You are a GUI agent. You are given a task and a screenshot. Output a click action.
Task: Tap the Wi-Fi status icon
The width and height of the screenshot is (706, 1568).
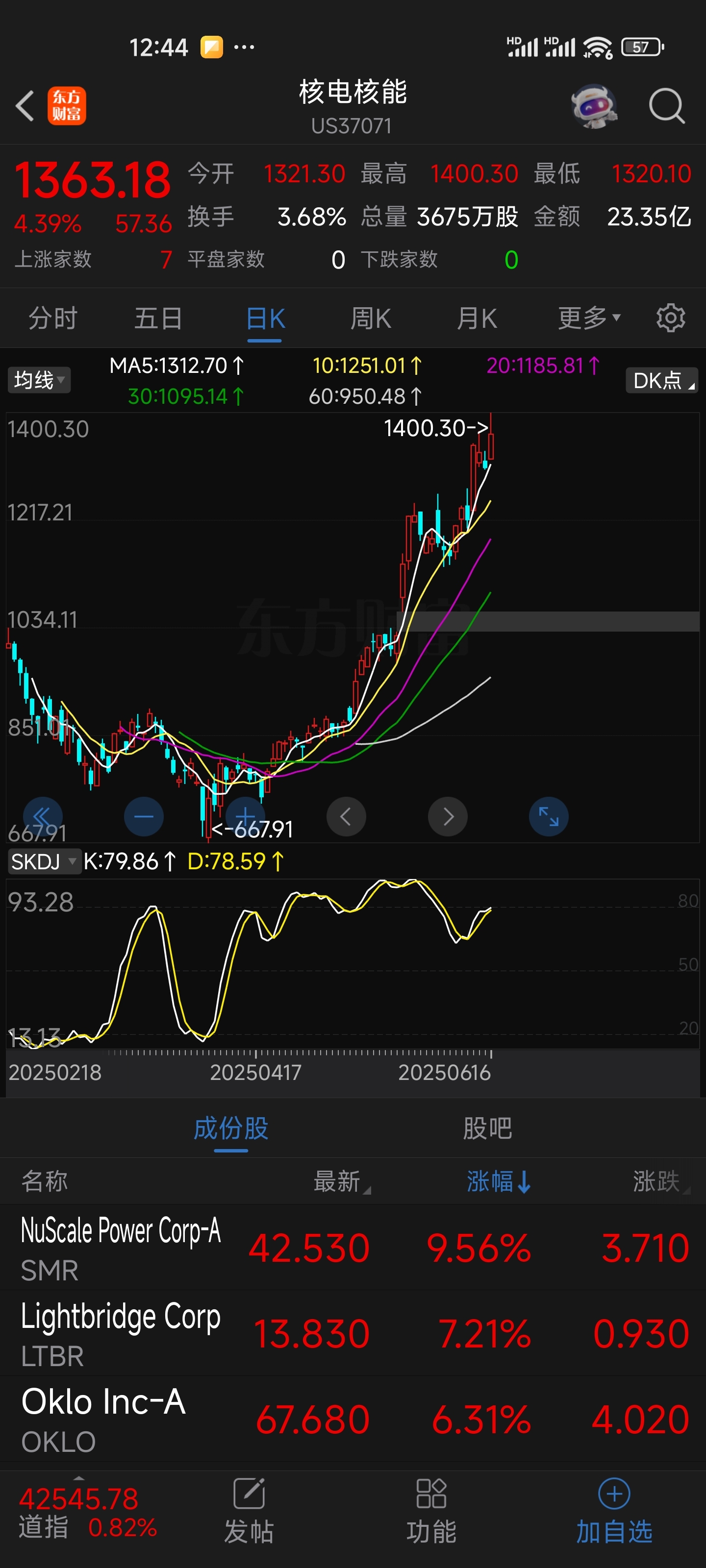(598, 47)
